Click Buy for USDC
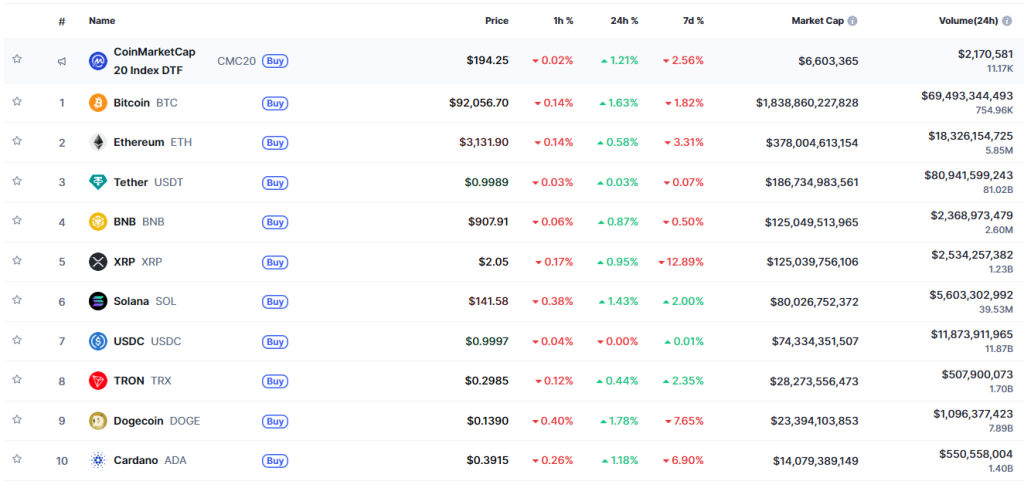 pyautogui.click(x=275, y=341)
